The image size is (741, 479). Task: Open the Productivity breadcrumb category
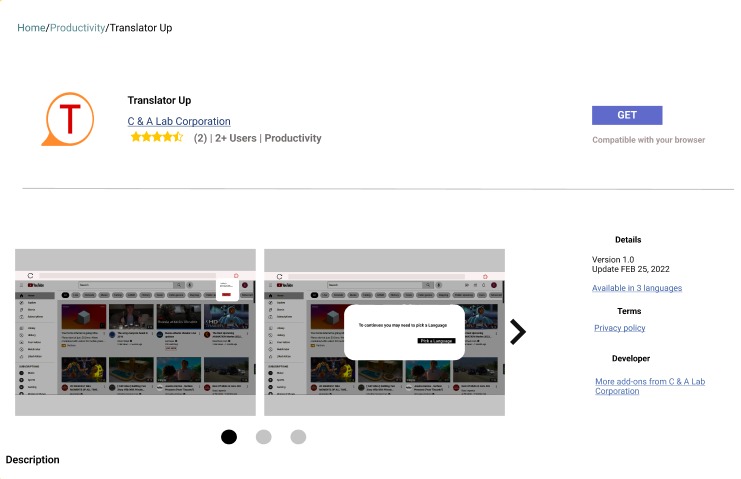pyautogui.click(x=78, y=28)
